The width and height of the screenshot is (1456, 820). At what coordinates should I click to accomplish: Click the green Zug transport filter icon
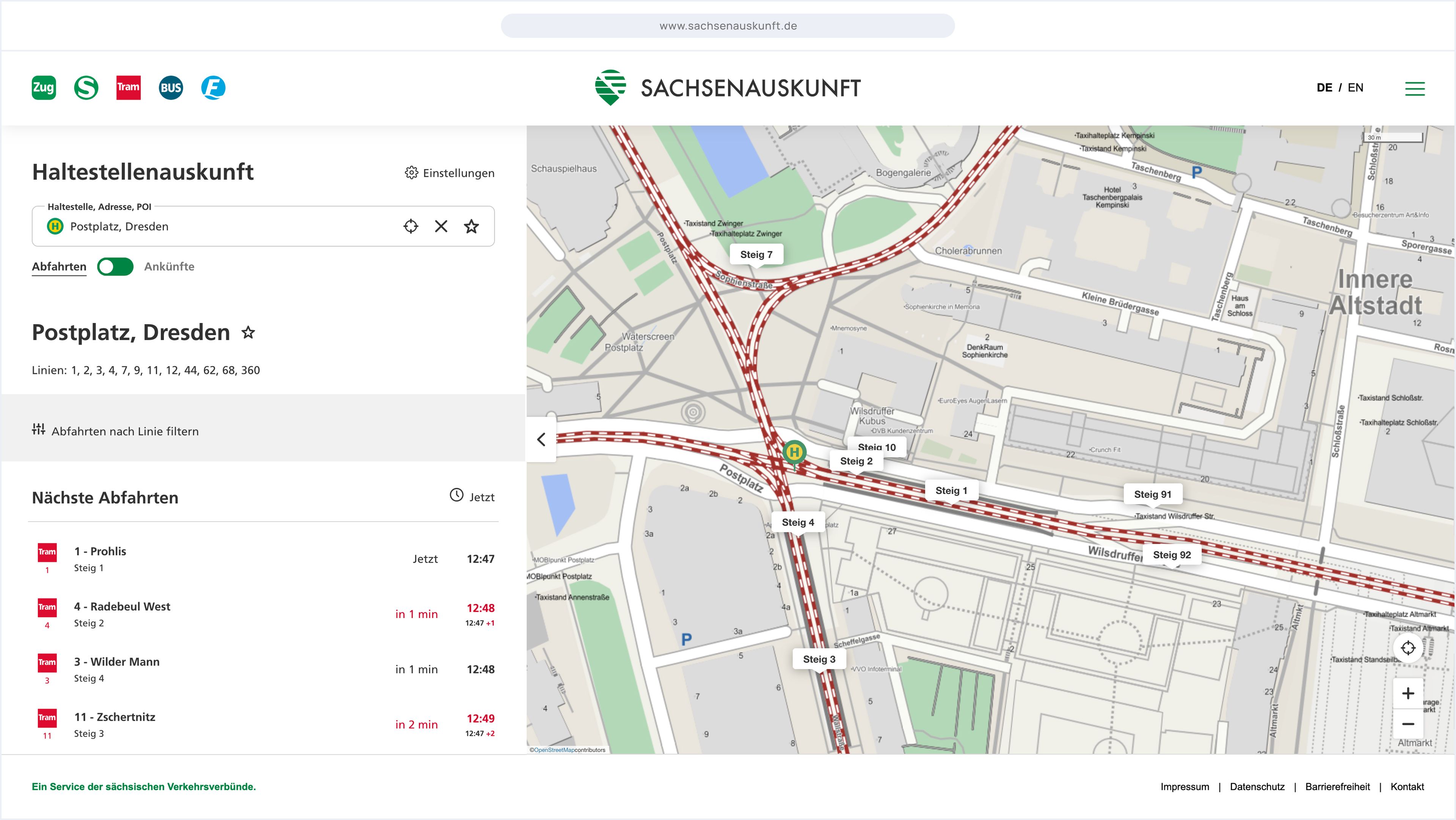[x=44, y=88]
